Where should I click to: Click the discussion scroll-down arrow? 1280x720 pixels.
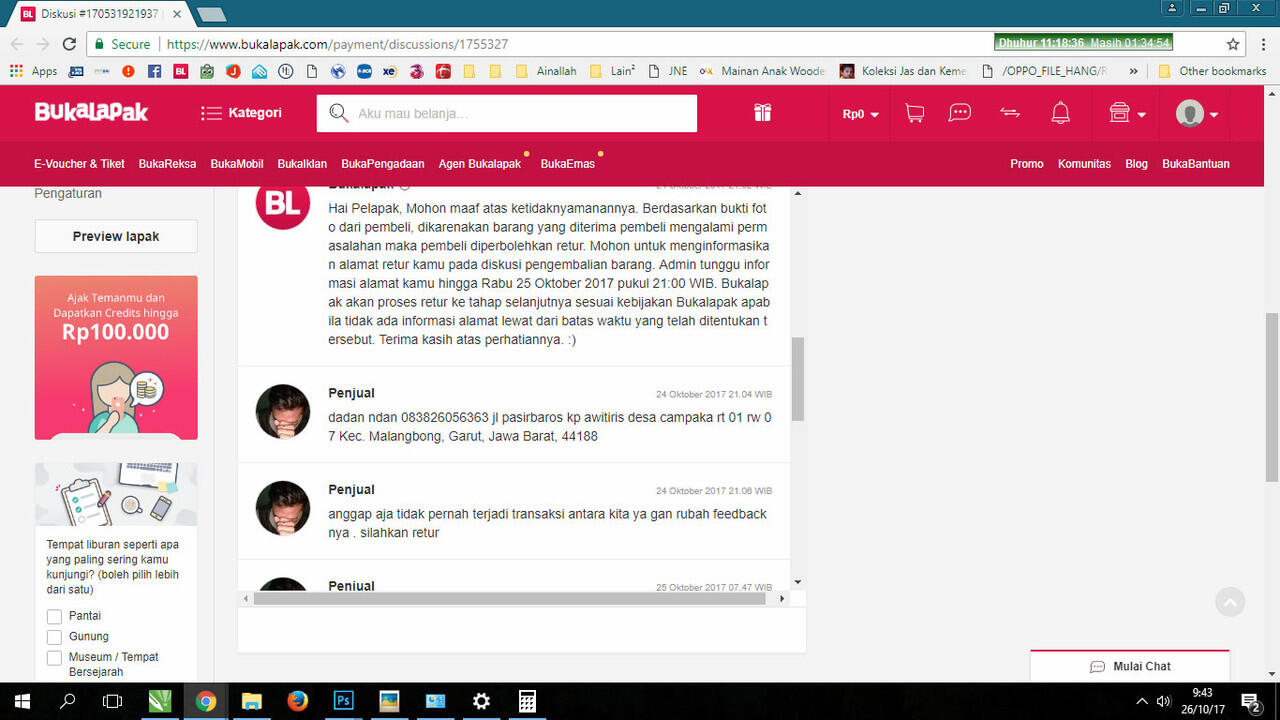click(797, 582)
